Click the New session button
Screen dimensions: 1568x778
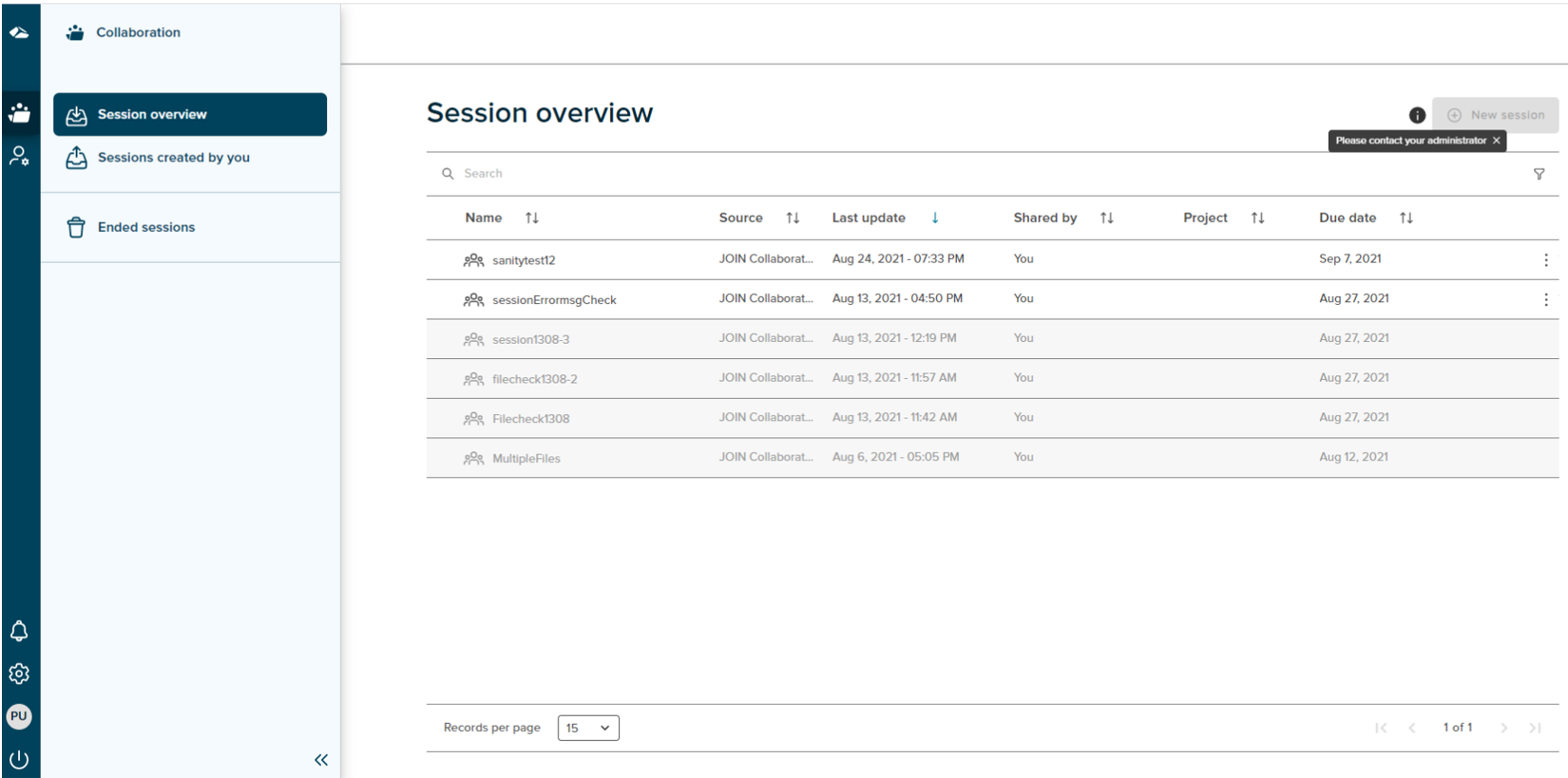pos(1495,115)
